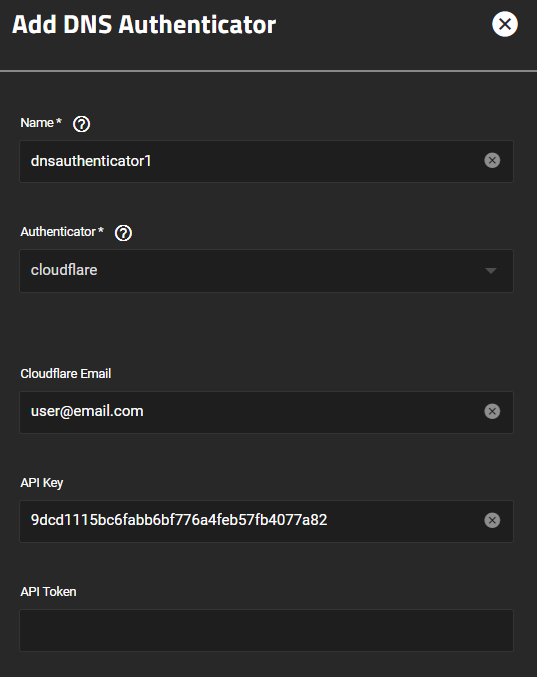Clear the Cloudflare Email field value
Viewport: 537px width, 677px height.
tap(492, 411)
